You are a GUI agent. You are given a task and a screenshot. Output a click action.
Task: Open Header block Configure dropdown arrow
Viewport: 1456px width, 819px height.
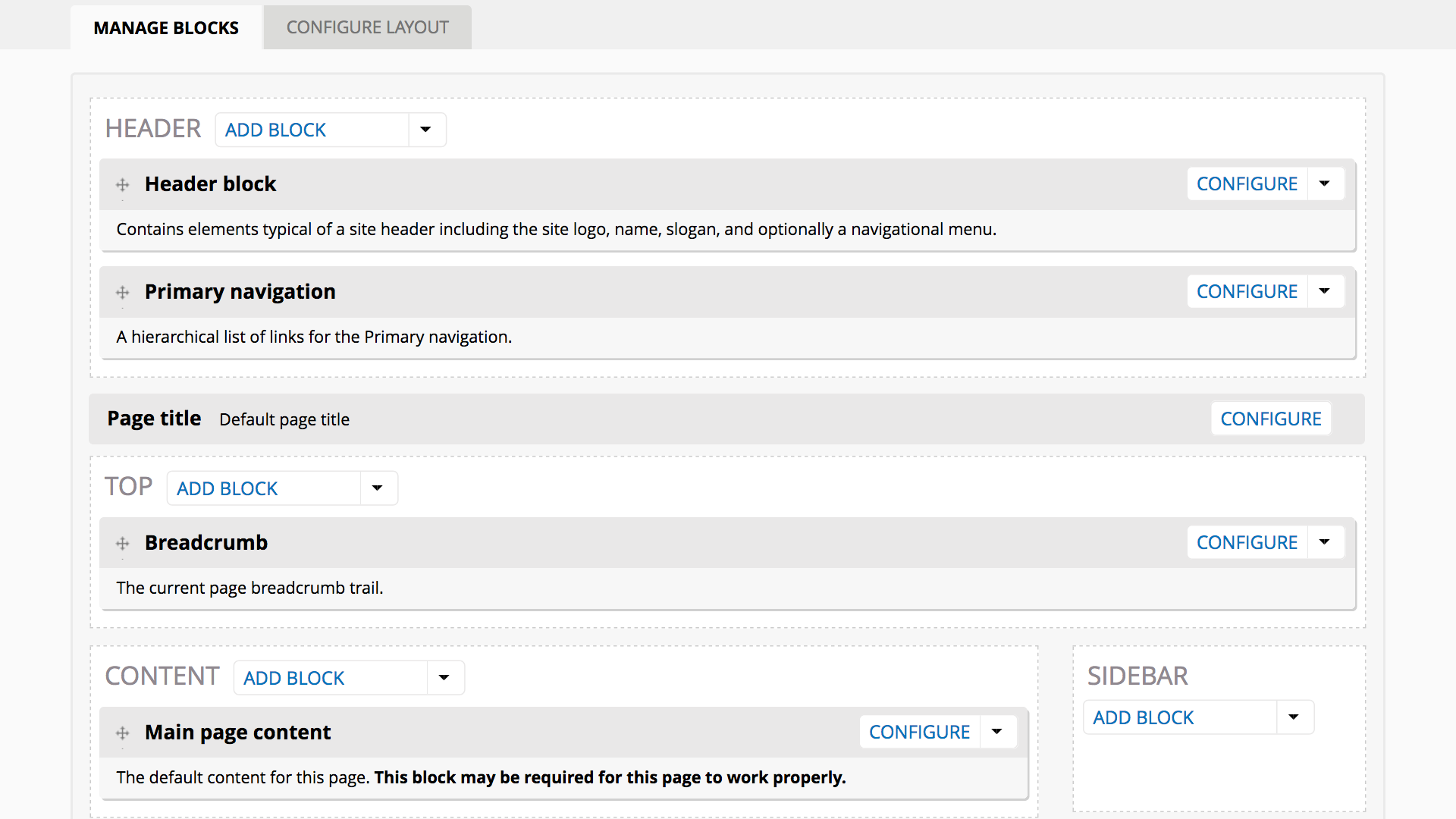point(1325,184)
